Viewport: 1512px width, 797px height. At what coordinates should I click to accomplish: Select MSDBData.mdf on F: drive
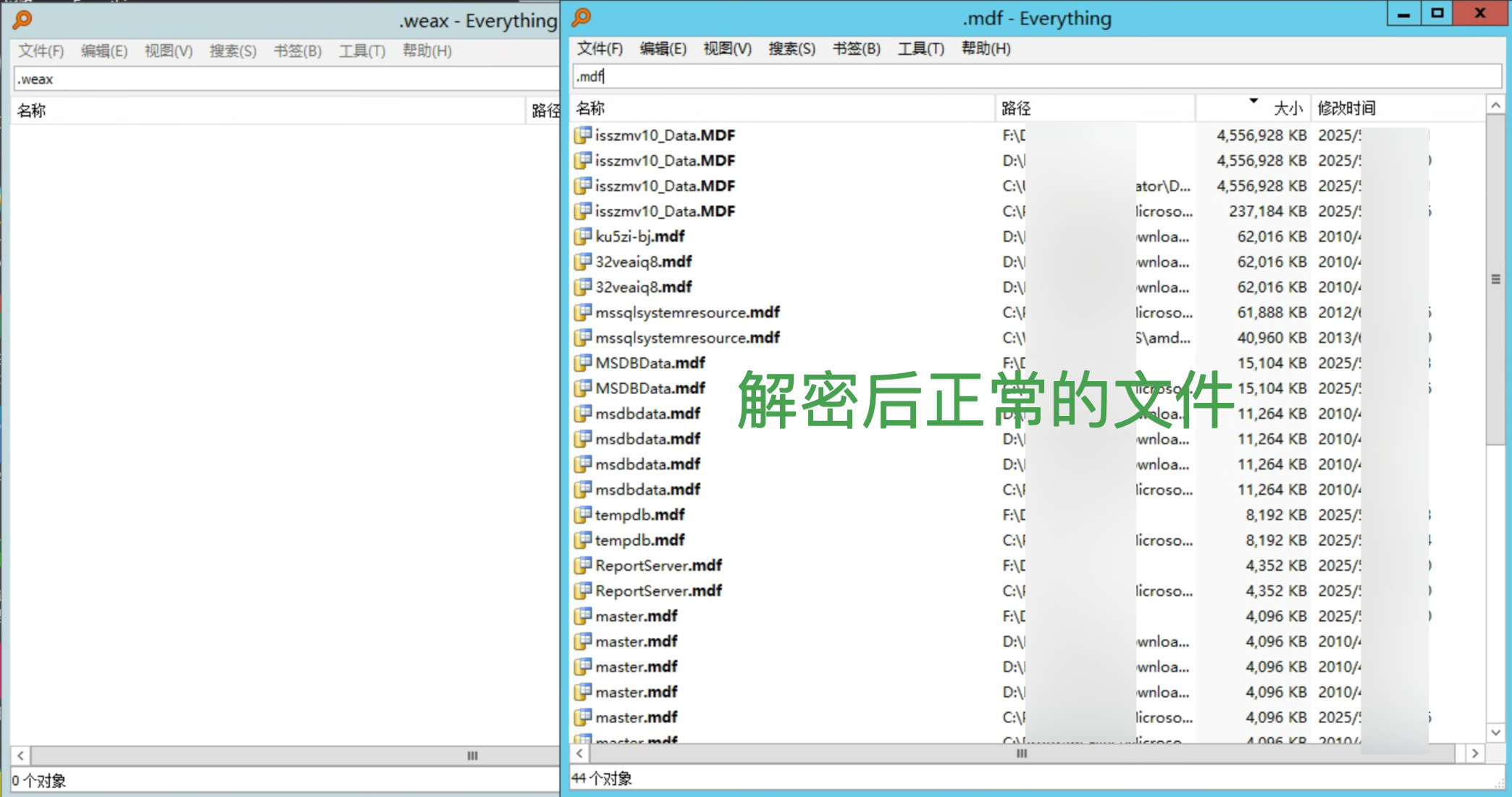tap(650, 363)
